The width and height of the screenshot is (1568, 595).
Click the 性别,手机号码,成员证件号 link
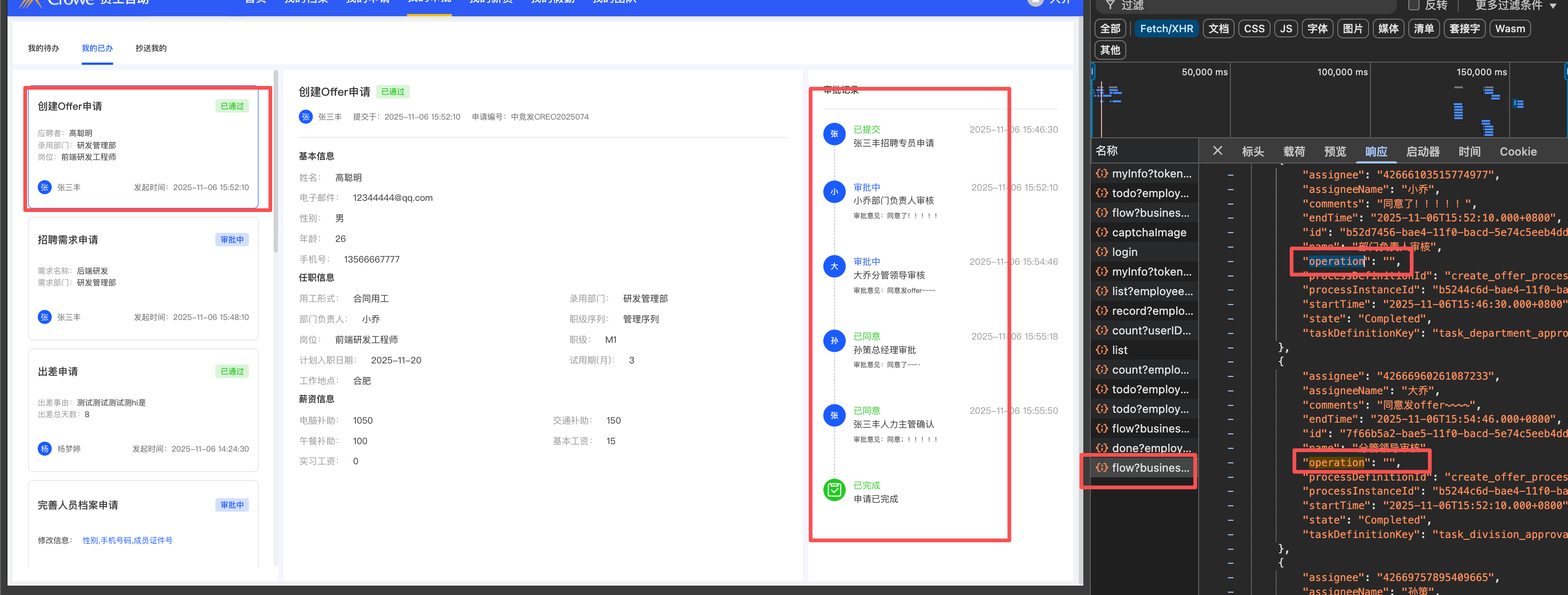[x=127, y=540]
